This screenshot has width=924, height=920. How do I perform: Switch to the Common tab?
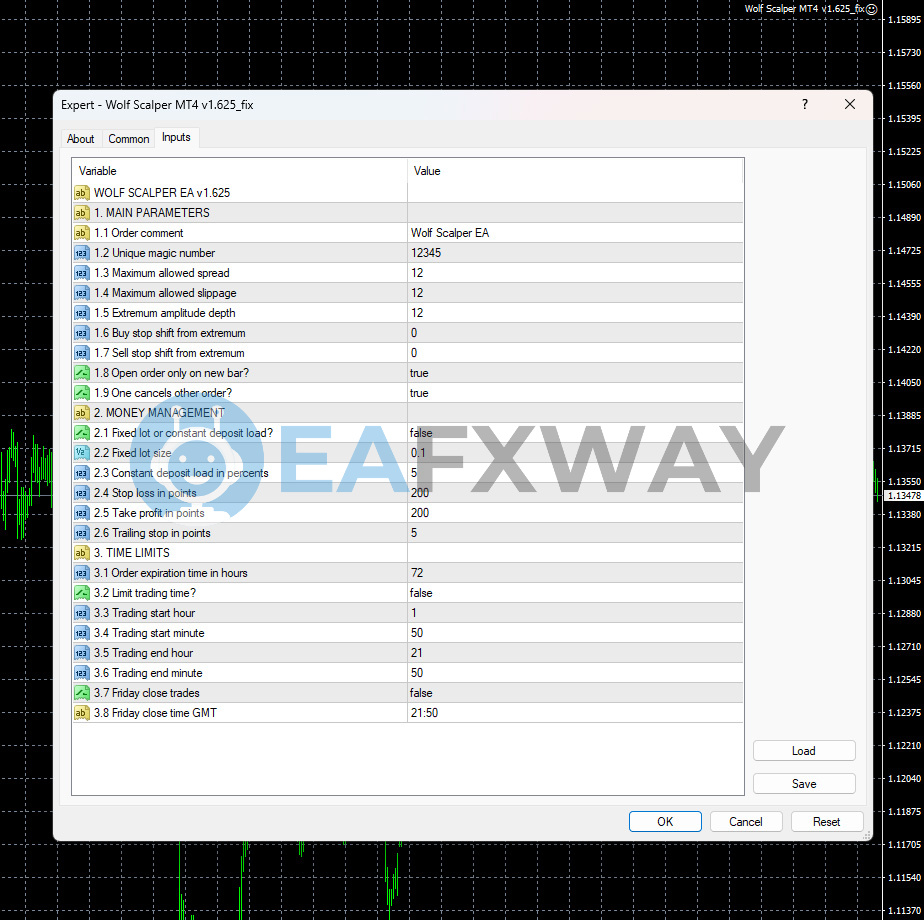128,139
